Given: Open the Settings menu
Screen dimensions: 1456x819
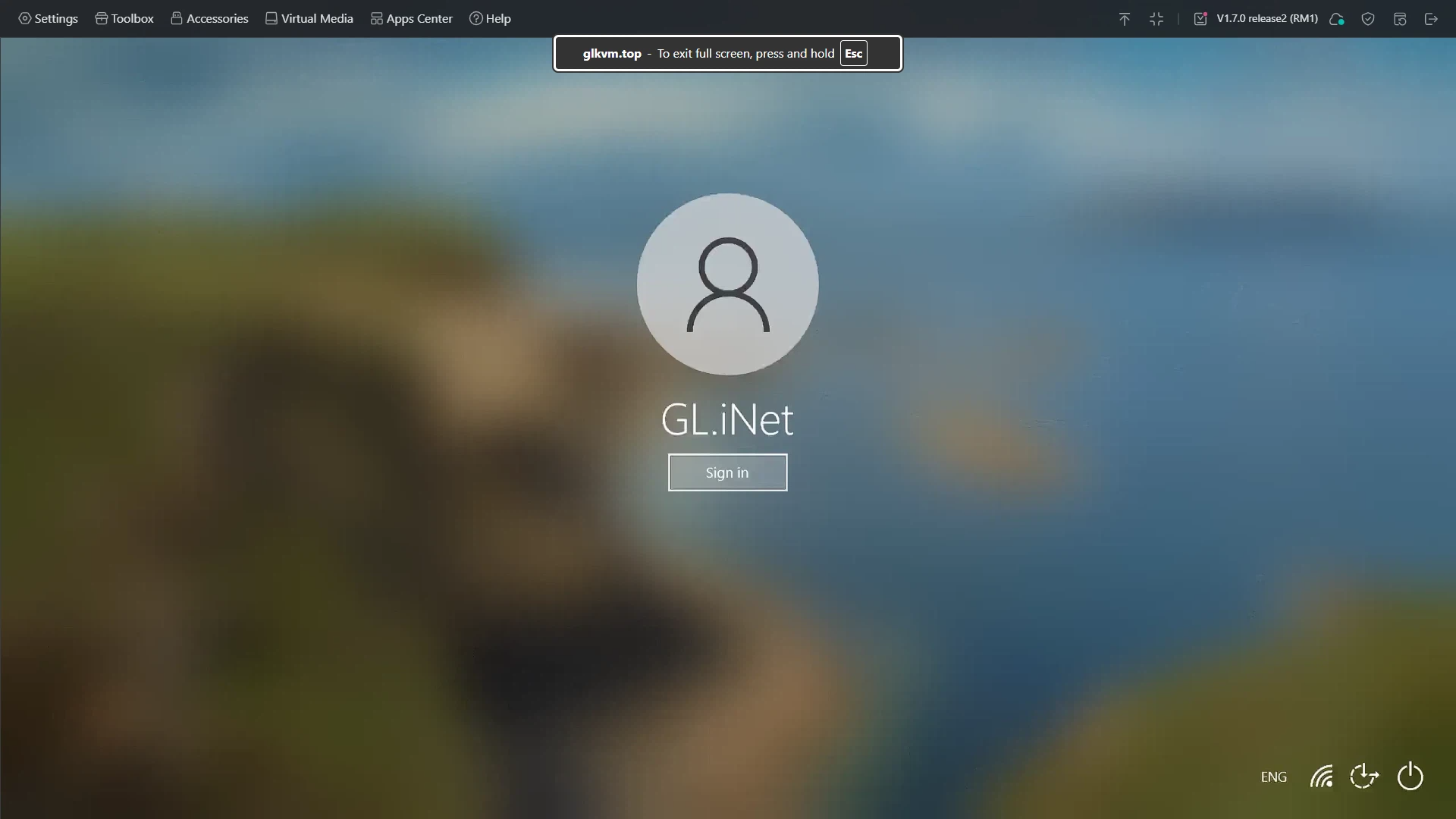Looking at the screenshot, I should pyautogui.click(x=48, y=18).
